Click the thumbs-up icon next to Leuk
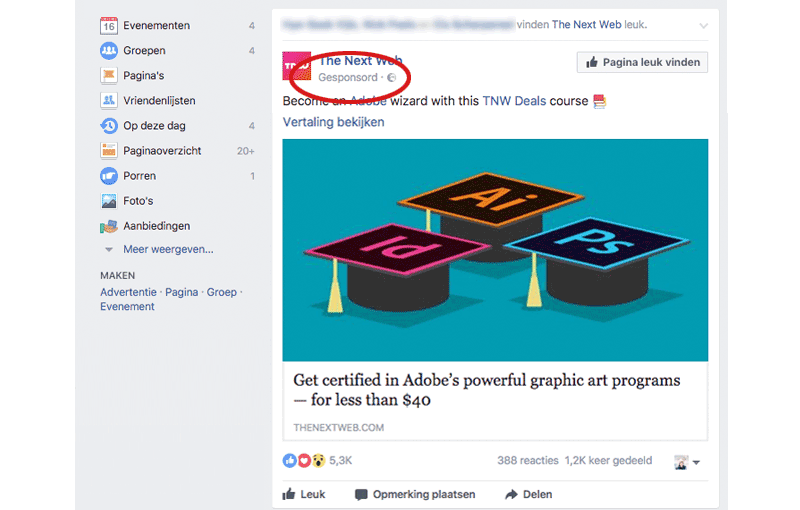Viewport: 800px width, 510px height. [289, 494]
